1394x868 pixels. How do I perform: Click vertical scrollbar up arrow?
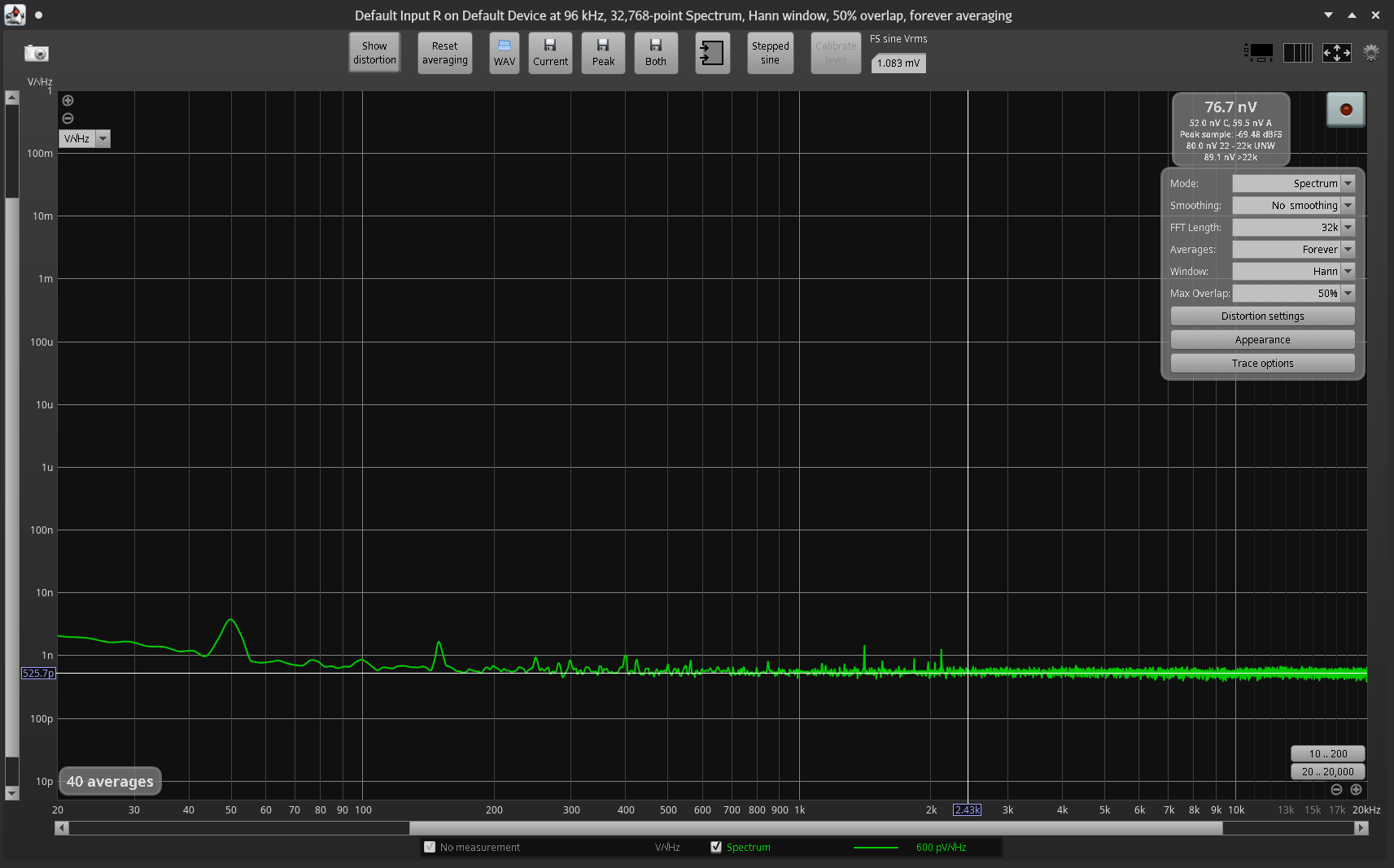(11, 98)
